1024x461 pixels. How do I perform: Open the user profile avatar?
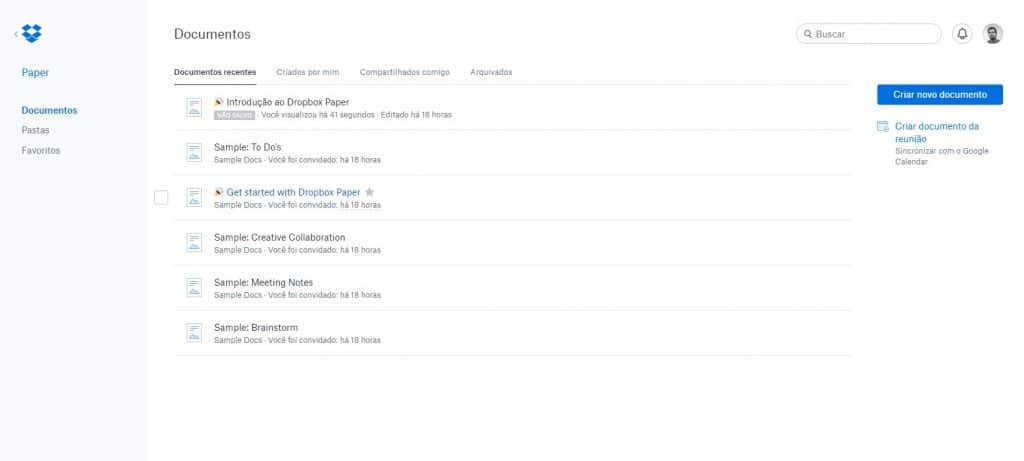[992, 34]
